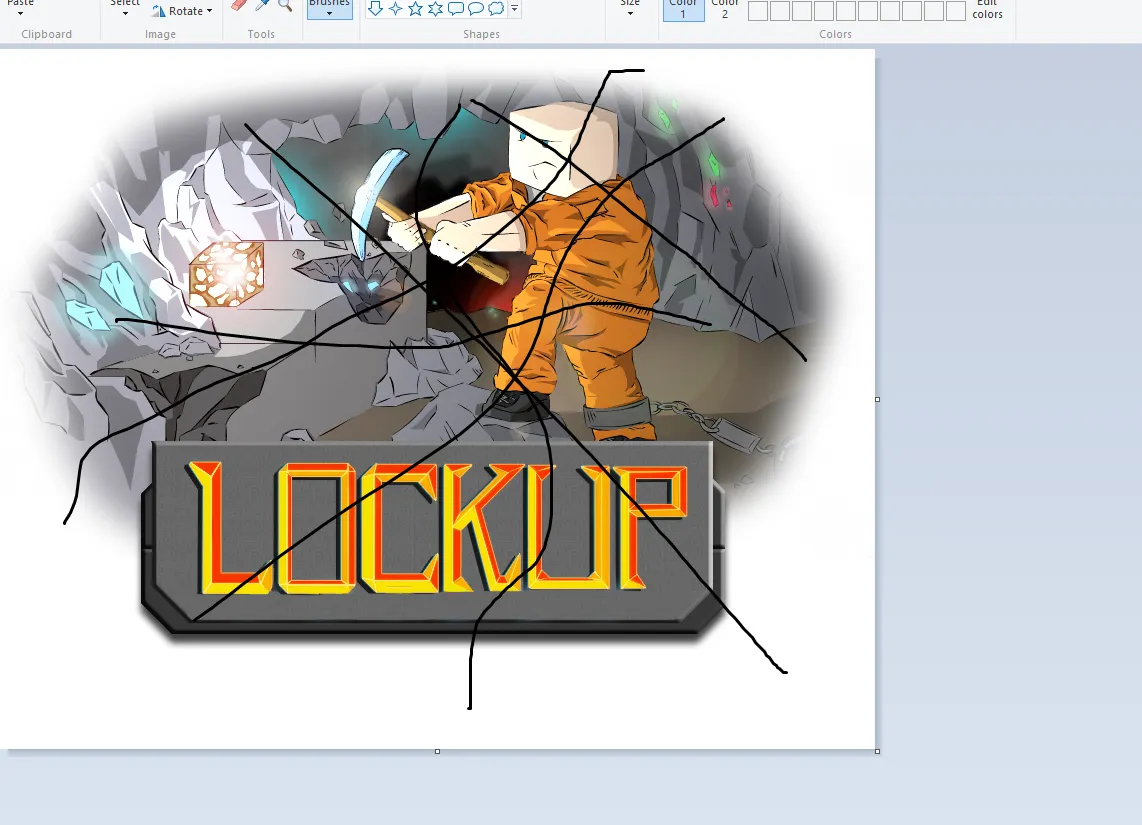Pick the Color picker eyedropper tool
Viewport: 1142px width, 825px height.
coord(262,5)
